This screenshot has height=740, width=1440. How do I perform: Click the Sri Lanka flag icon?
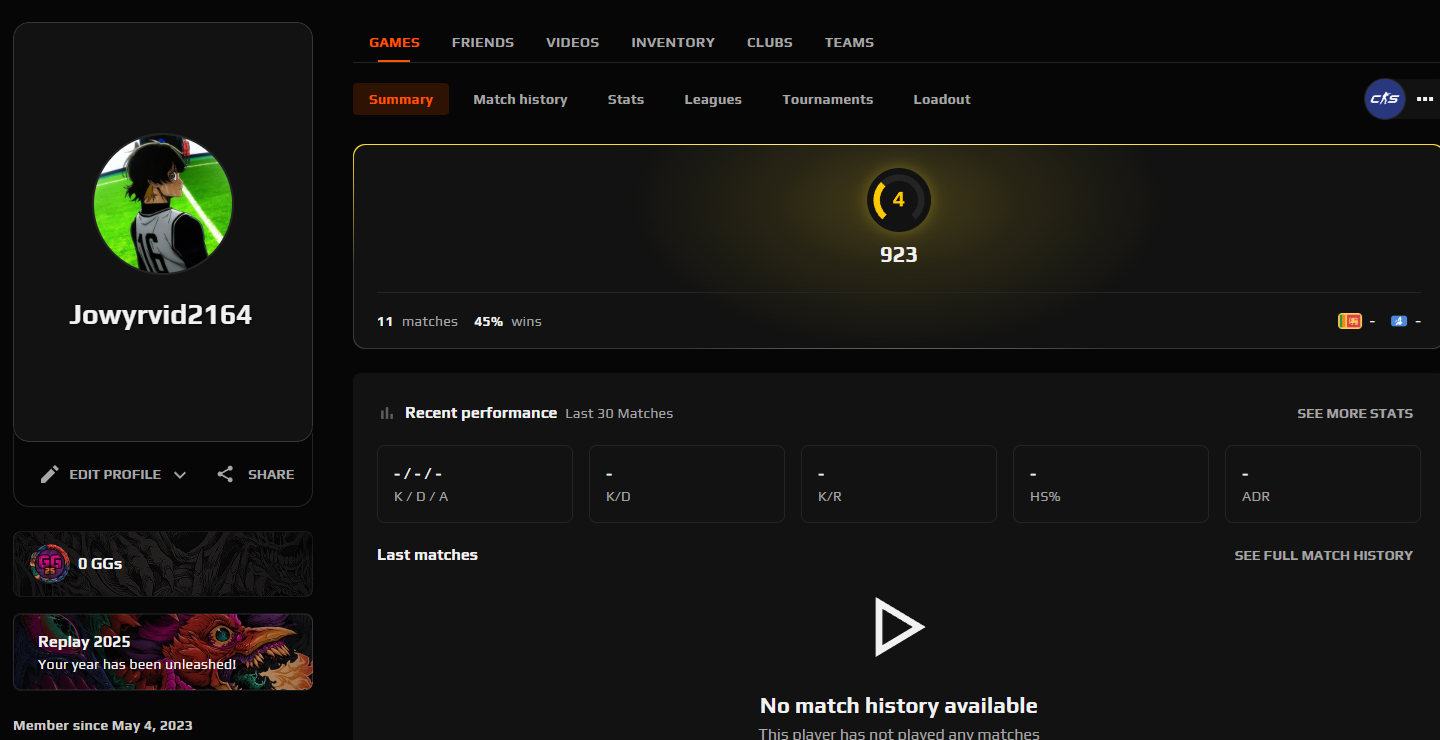(1350, 321)
